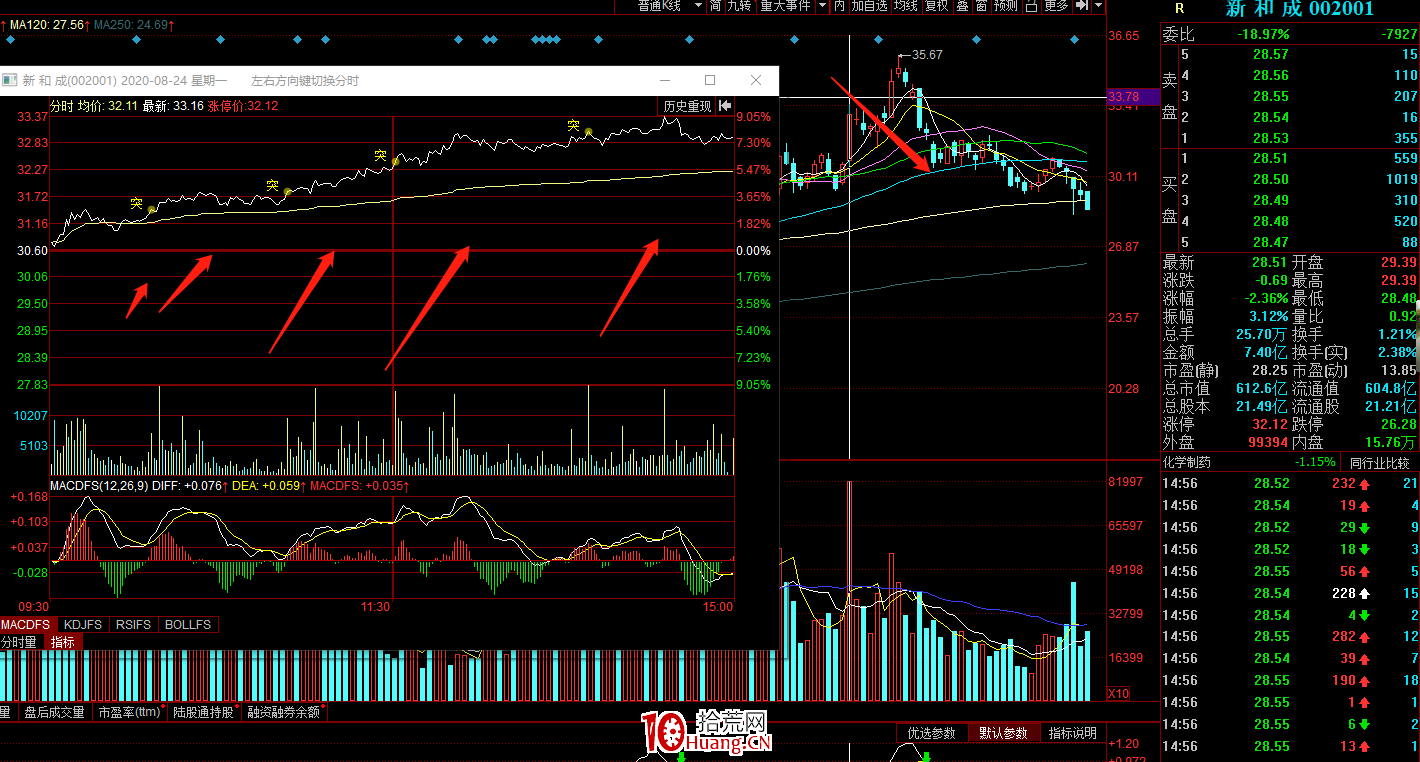The height and width of the screenshot is (762, 1420).
Task: Click the collapse arrow icon beside 历史重现
Action: (x=725, y=106)
